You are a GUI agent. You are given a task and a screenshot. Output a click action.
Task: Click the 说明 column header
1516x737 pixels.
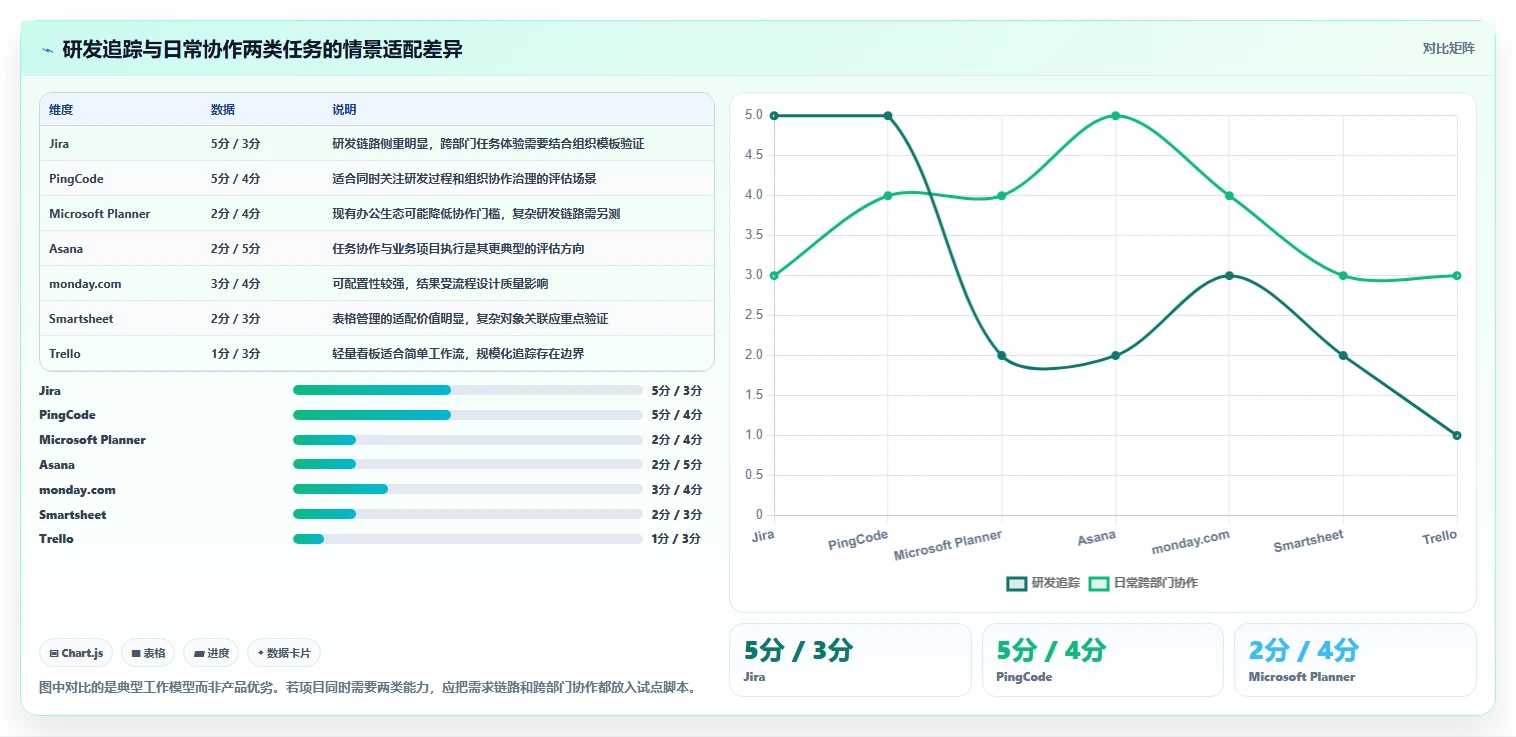pyautogui.click(x=344, y=110)
